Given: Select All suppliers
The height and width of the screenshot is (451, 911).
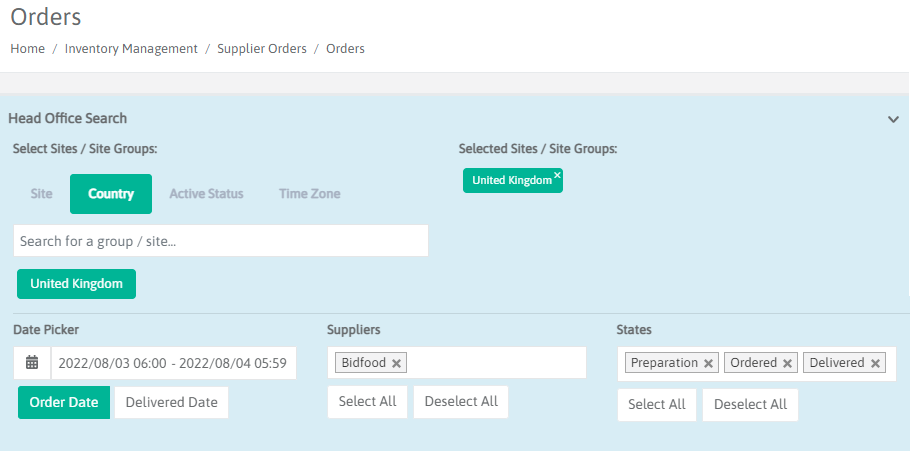Looking at the screenshot, I should 367,401.
